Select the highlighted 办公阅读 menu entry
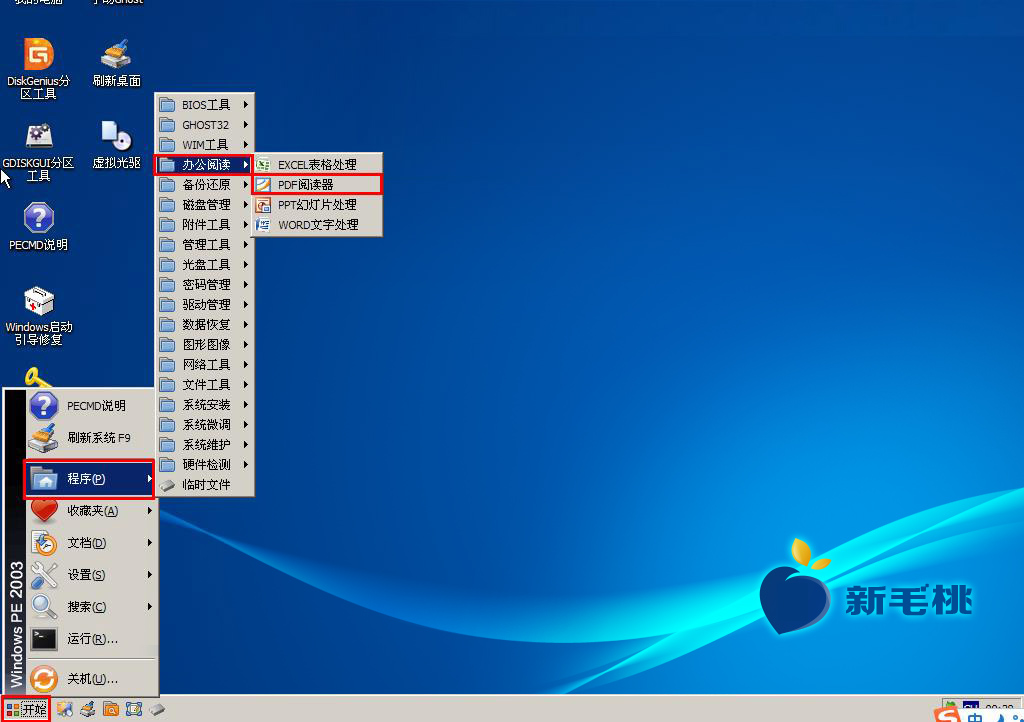1024x722 pixels. [x=204, y=165]
